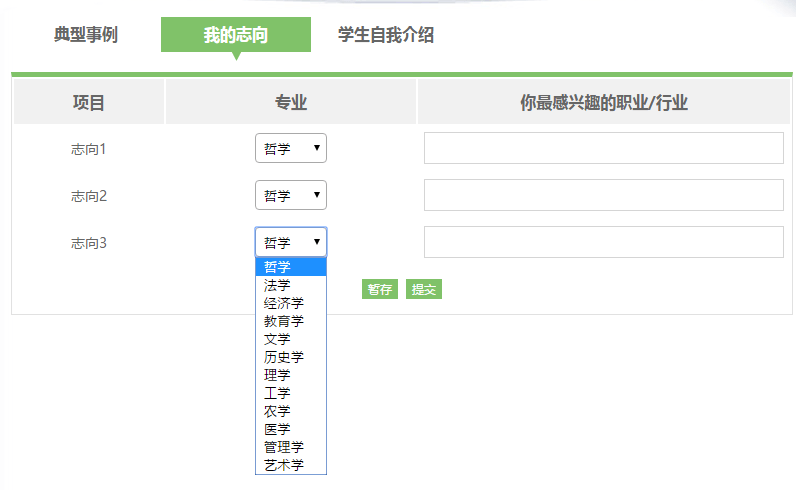Click the 项目 column header
This screenshot has width=796, height=490.
coord(89,102)
